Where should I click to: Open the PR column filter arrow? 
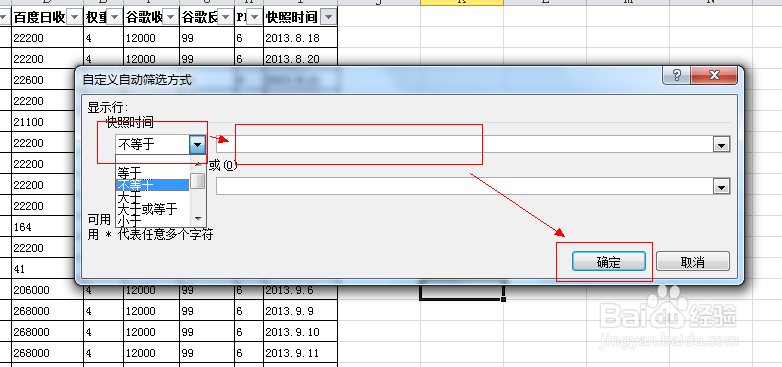click(255, 17)
